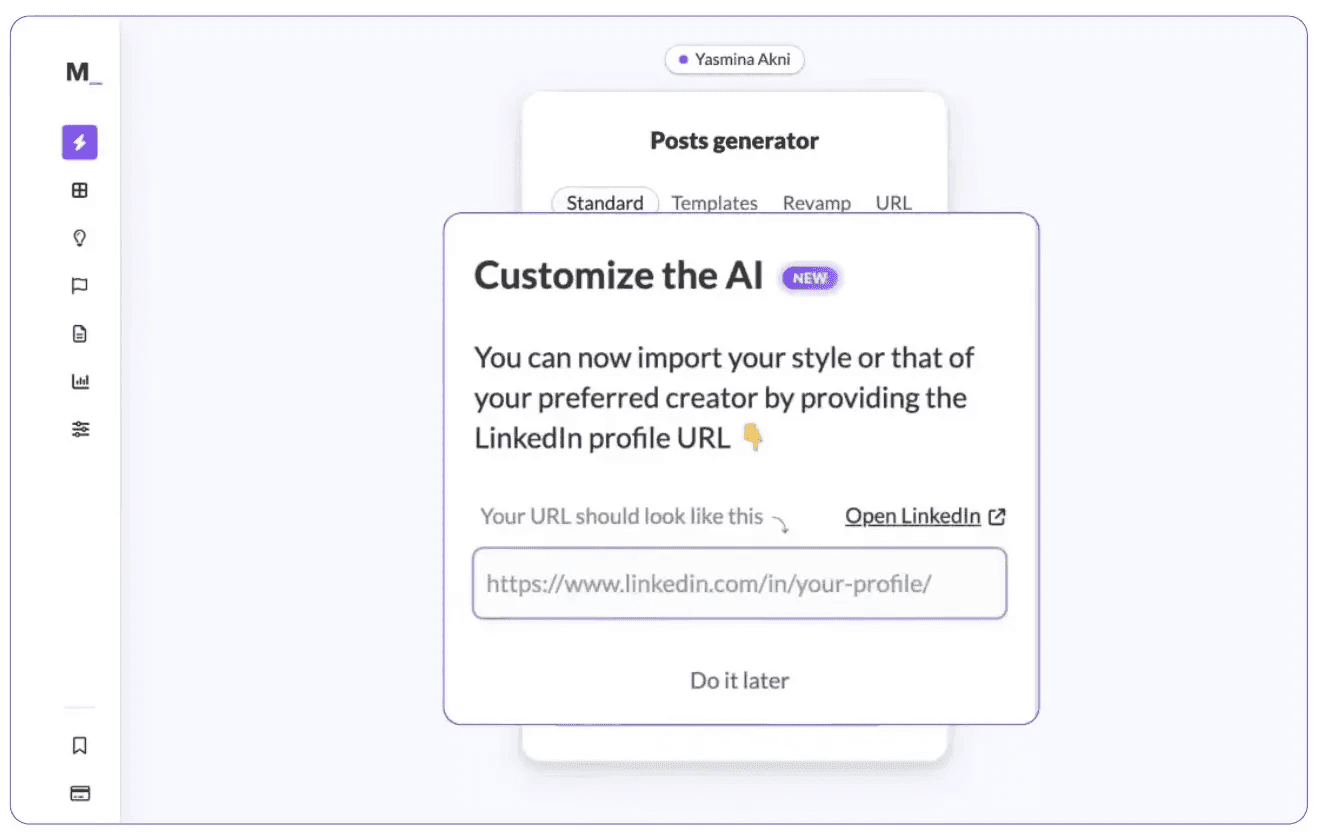The height and width of the screenshot is (839, 1322).
Task: Click the Open LinkedIn link
Action: coord(913,516)
